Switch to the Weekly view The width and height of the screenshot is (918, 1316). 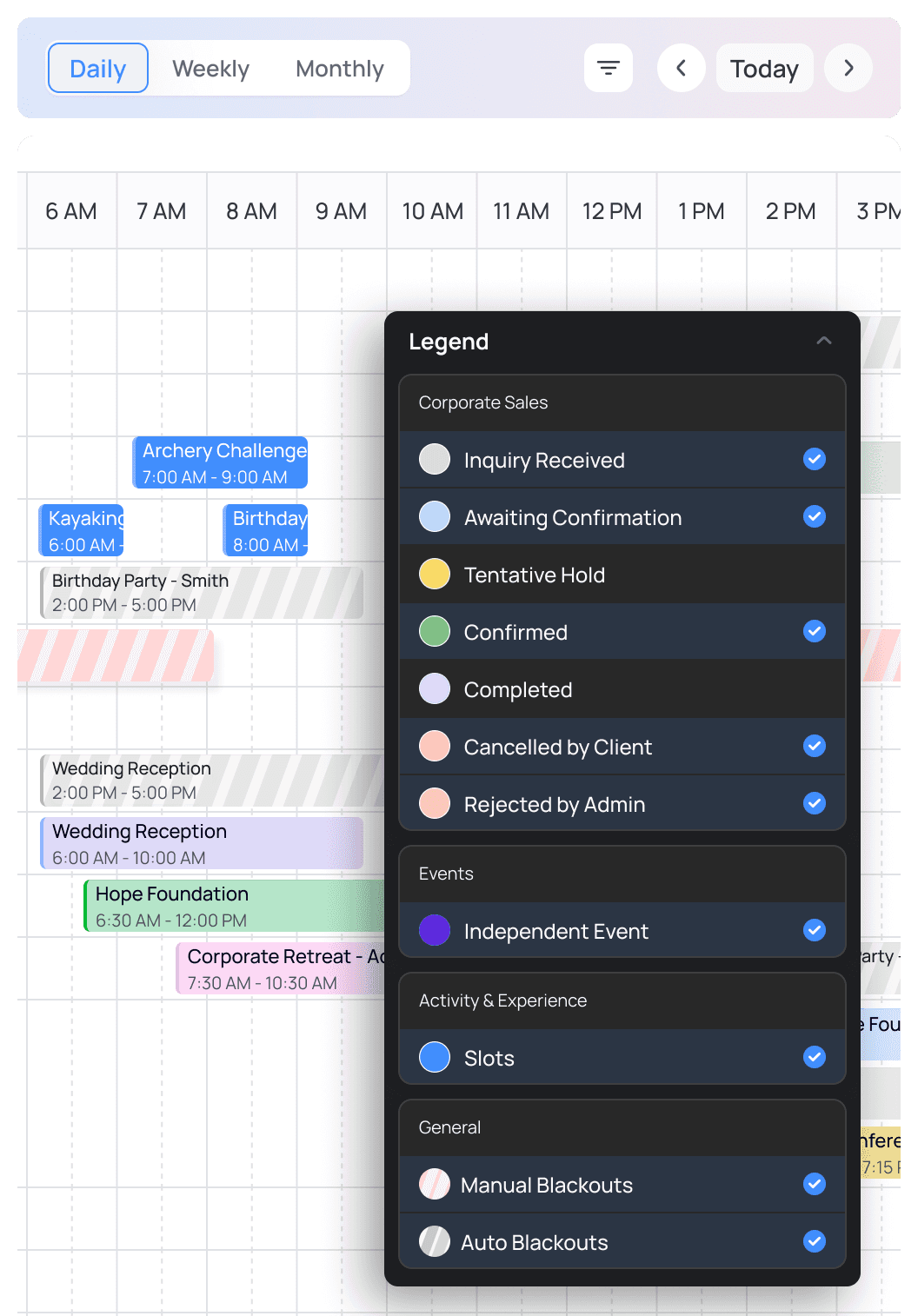pos(210,68)
